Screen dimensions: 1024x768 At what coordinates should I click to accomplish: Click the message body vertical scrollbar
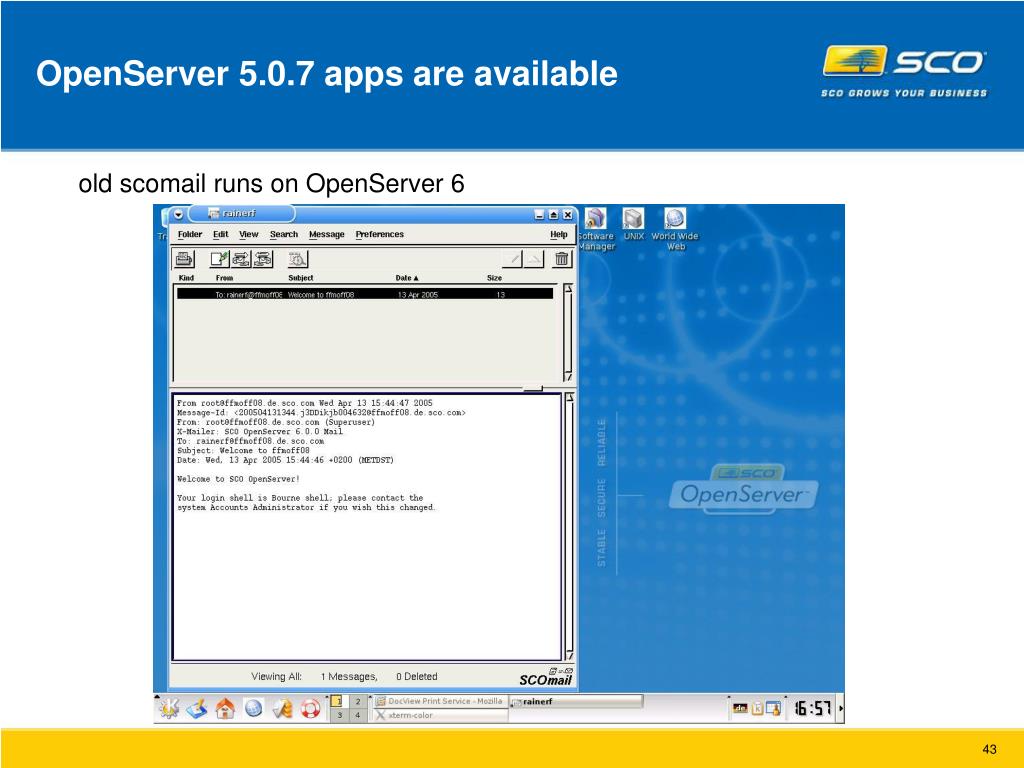tap(569, 526)
